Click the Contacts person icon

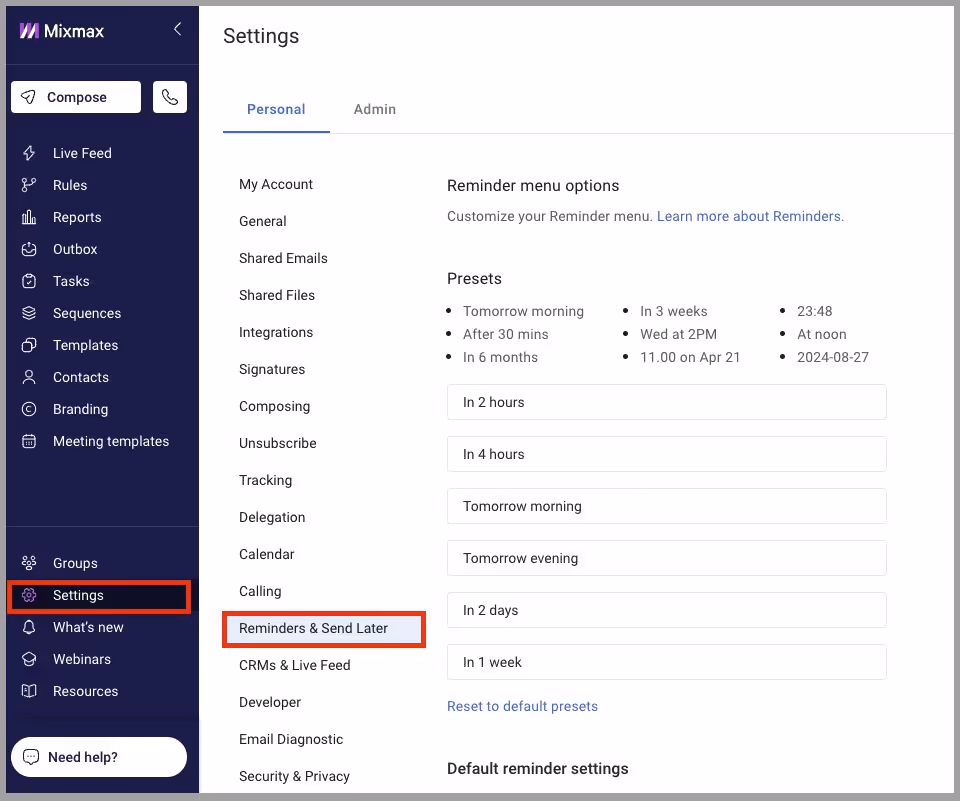click(x=29, y=377)
